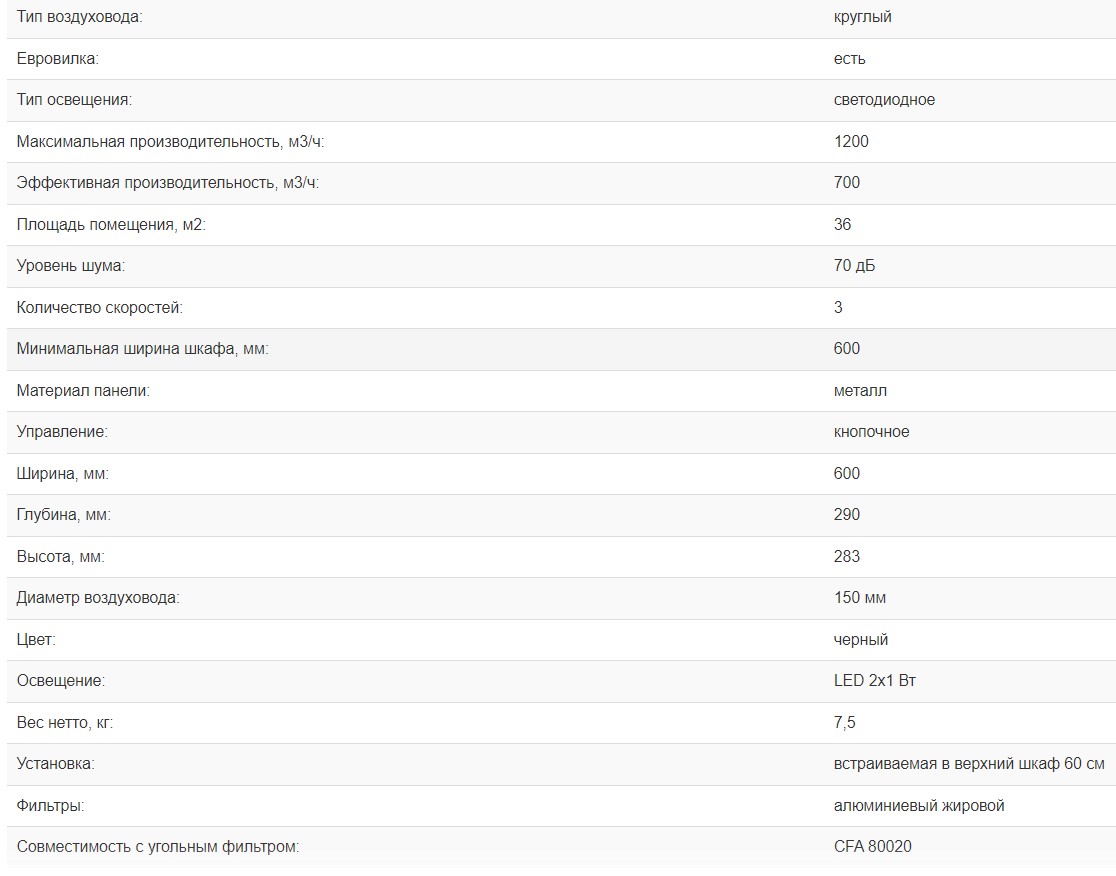The height and width of the screenshot is (876, 1116).
Task: Select the 'светодиодное' lighting type value
Action: (884, 100)
